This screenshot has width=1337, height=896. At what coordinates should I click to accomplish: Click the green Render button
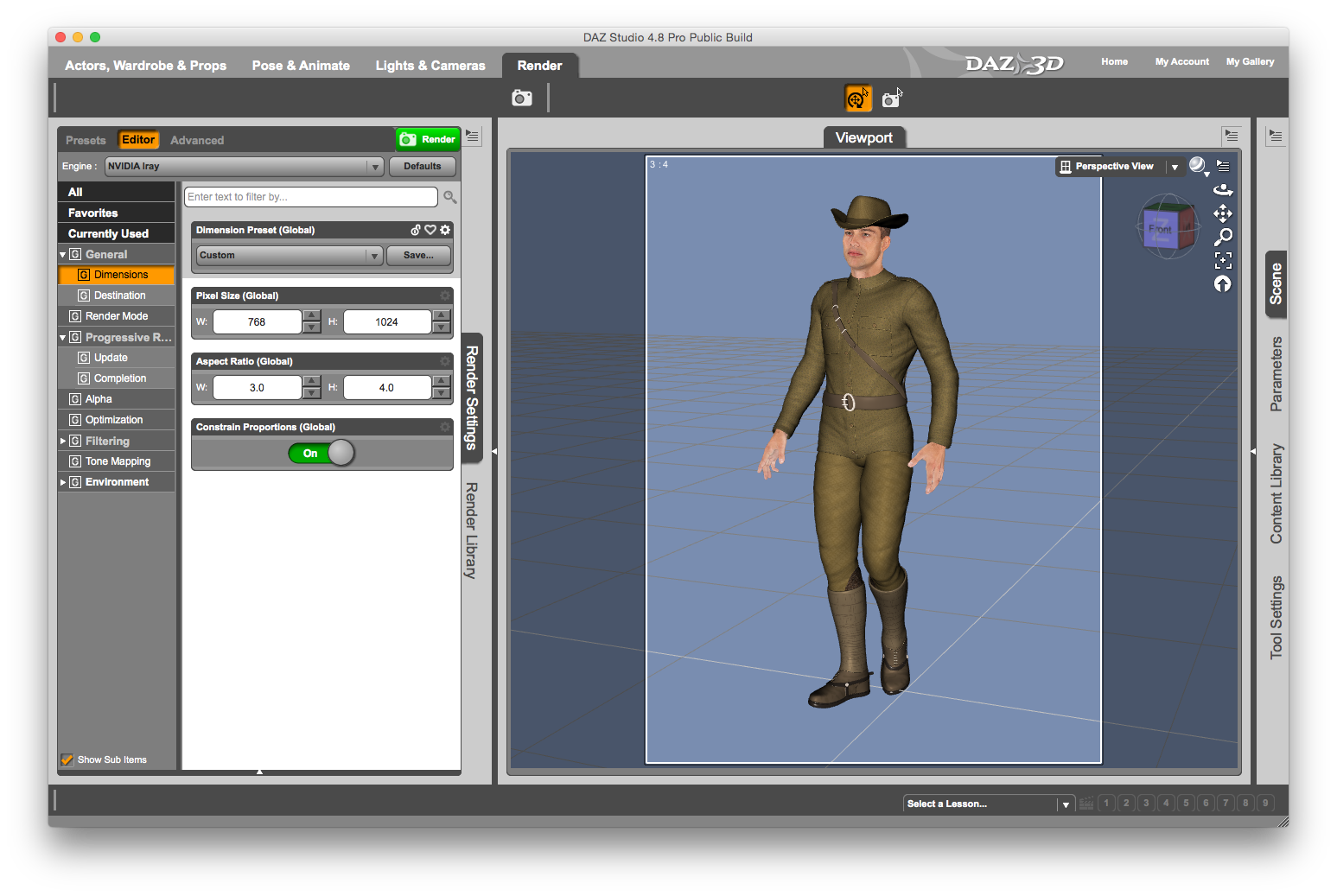pyautogui.click(x=428, y=139)
